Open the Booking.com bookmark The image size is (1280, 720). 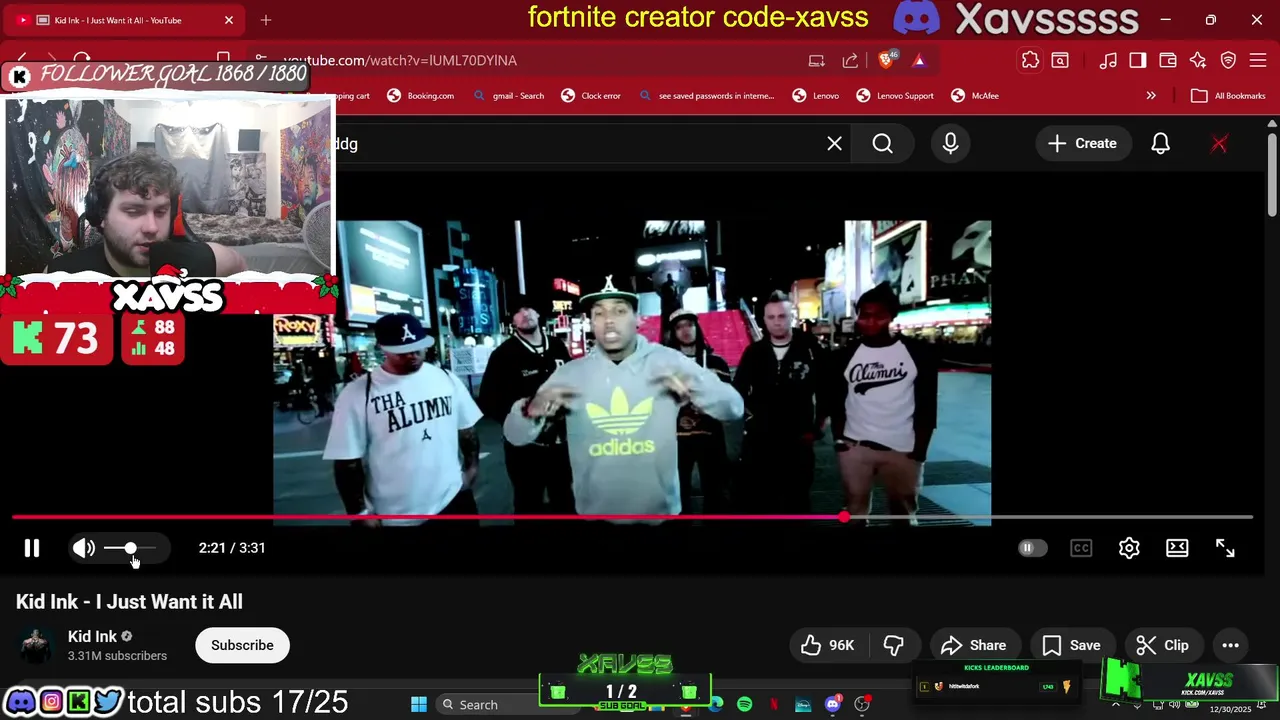[420, 96]
